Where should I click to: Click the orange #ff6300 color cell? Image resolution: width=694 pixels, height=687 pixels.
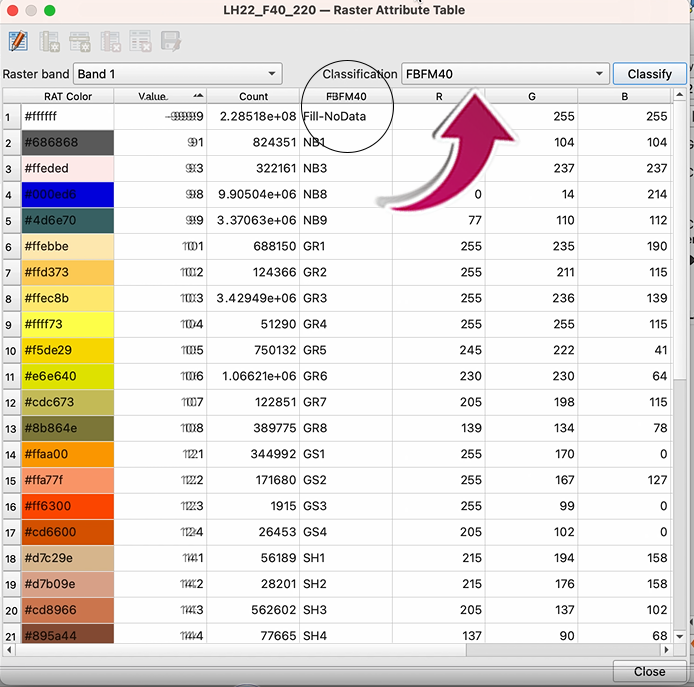67,506
